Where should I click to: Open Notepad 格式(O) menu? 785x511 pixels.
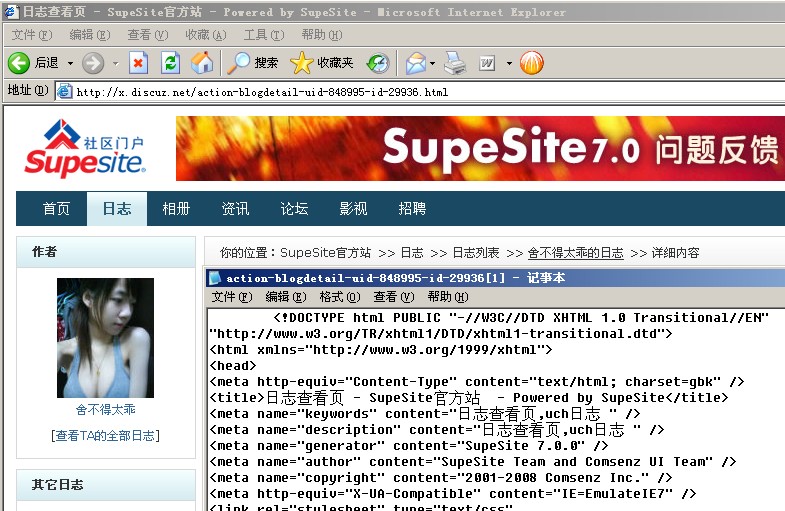coord(340,297)
